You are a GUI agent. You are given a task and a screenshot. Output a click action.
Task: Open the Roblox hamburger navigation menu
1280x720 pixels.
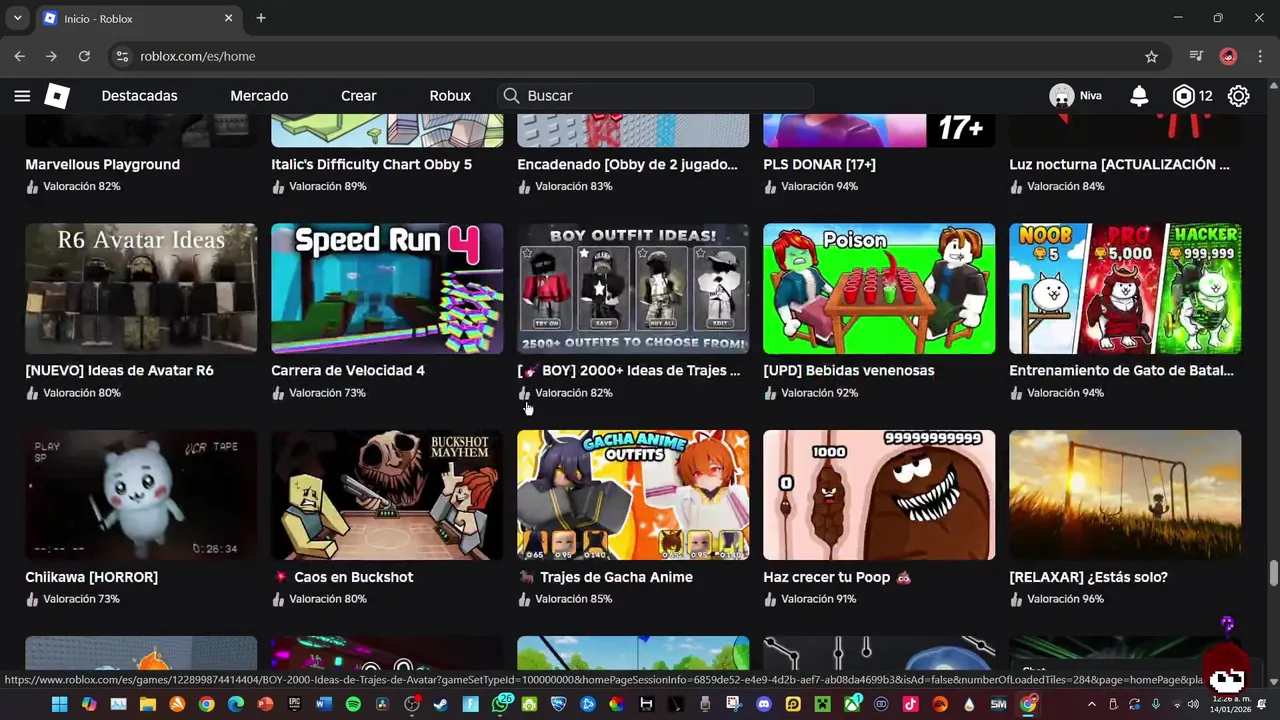22,96
